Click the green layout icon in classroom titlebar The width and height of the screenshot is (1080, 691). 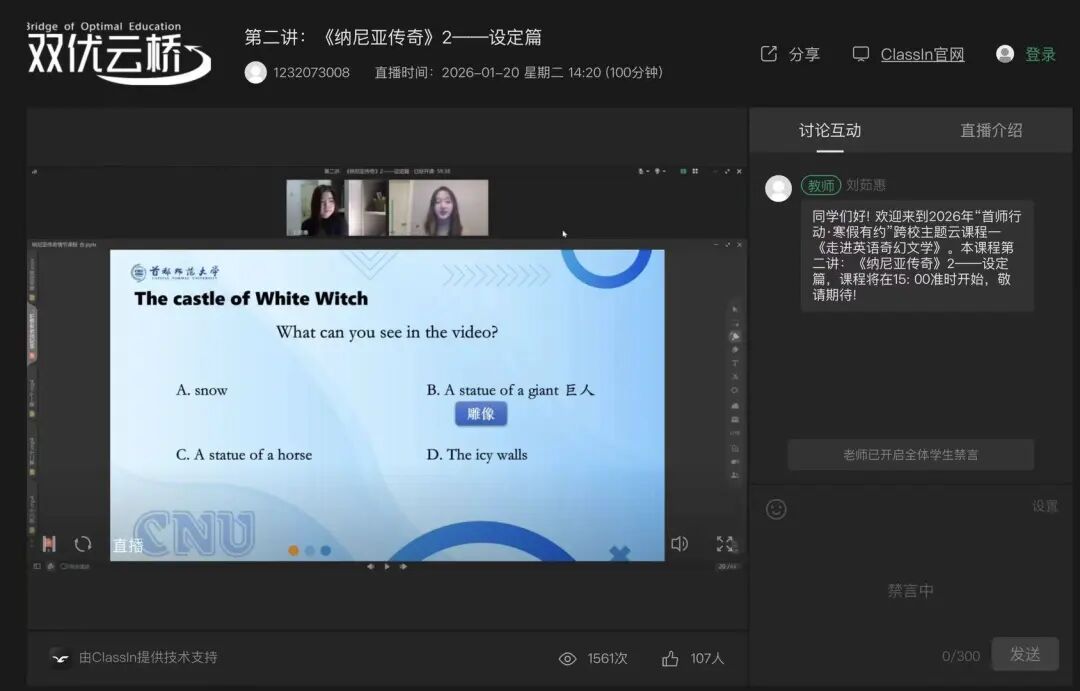tap(683, 171)
